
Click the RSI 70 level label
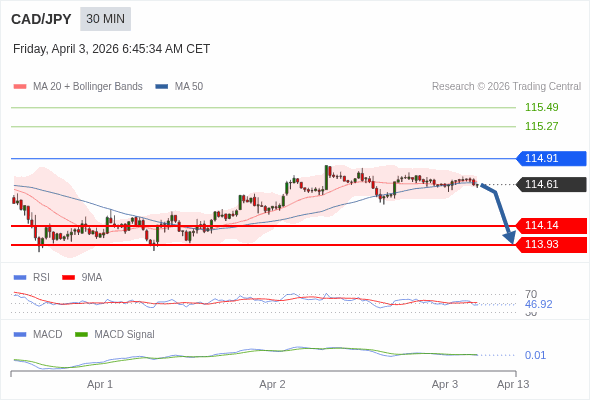(x=531, y=294)
